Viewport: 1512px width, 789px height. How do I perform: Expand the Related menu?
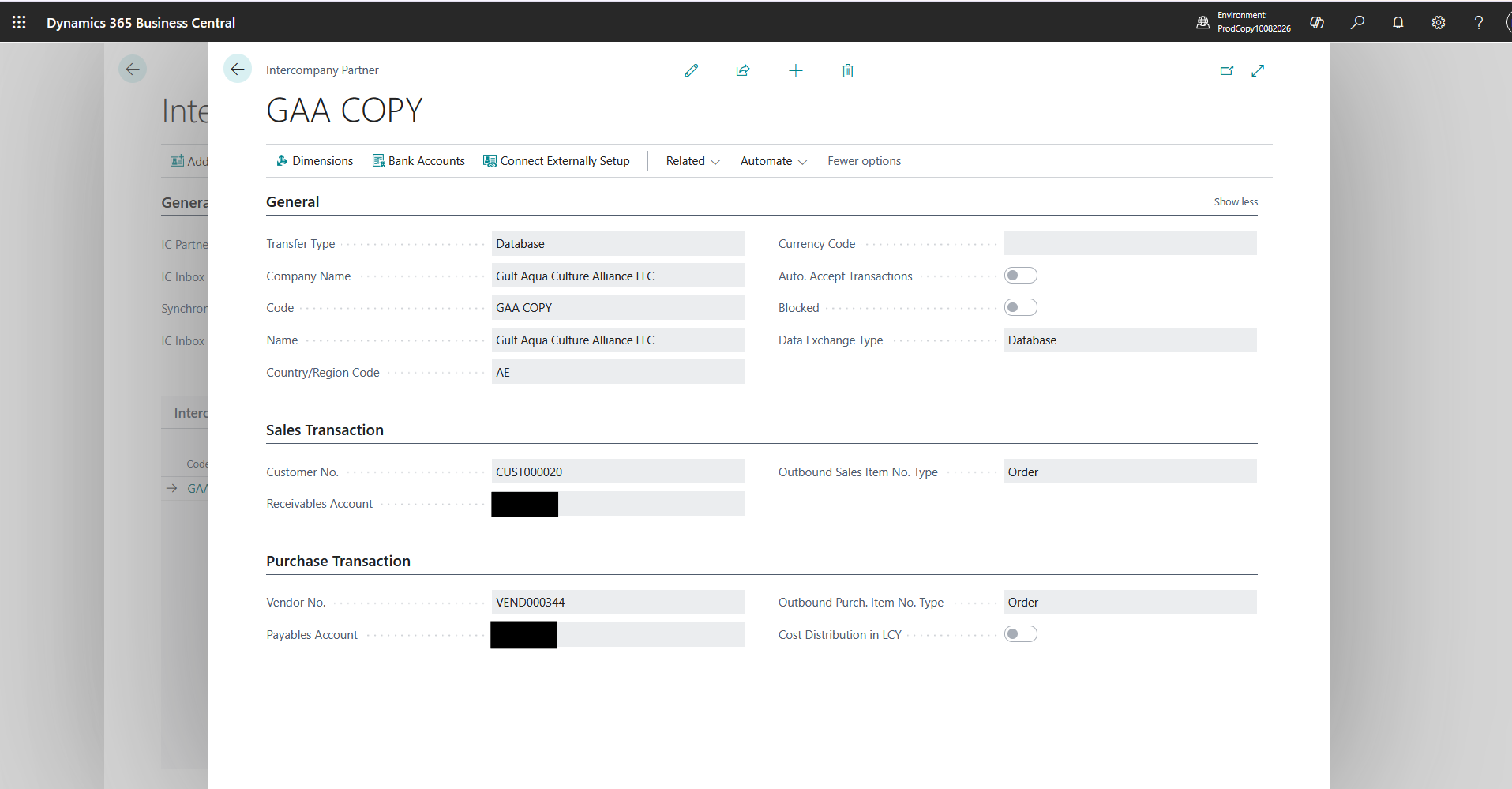click(x=692, y=160)
